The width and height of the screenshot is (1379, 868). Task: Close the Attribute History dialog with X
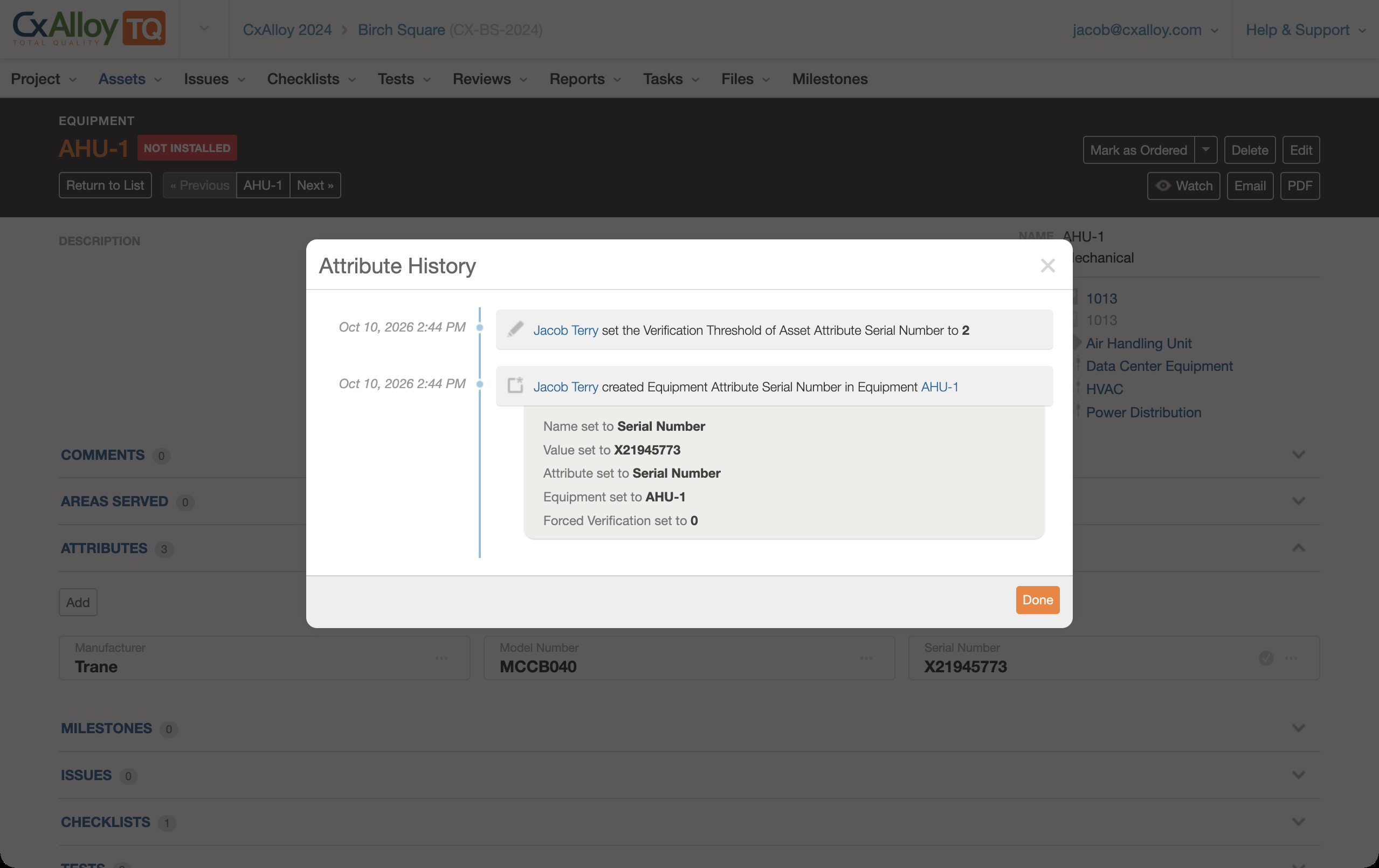1047,266
